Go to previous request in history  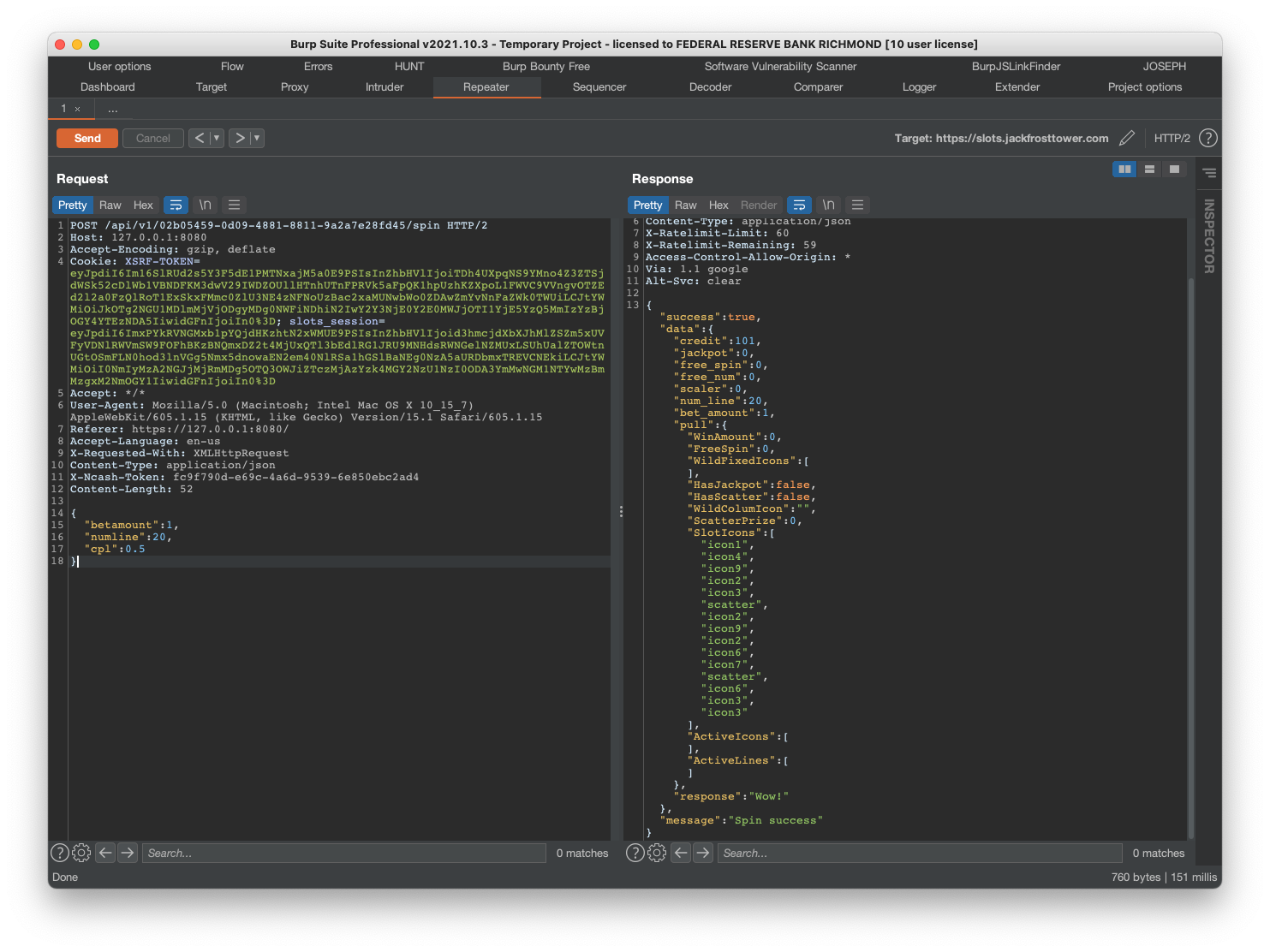point(199,138)
